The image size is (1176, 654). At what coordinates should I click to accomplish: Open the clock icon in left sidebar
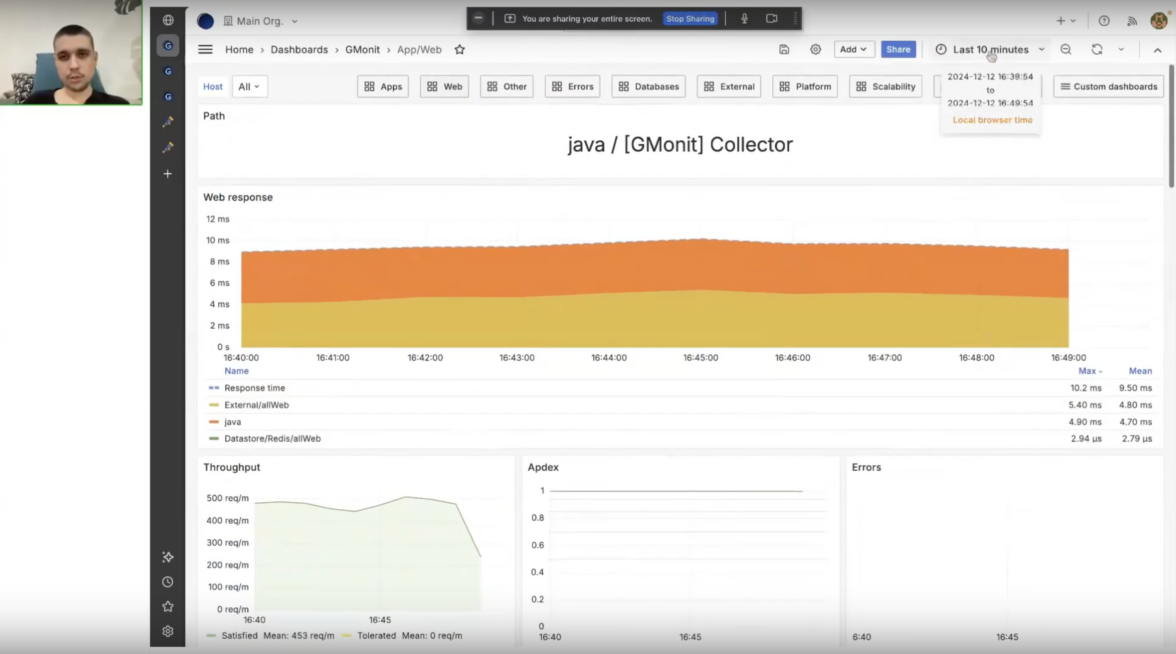(x=168, y=582)
